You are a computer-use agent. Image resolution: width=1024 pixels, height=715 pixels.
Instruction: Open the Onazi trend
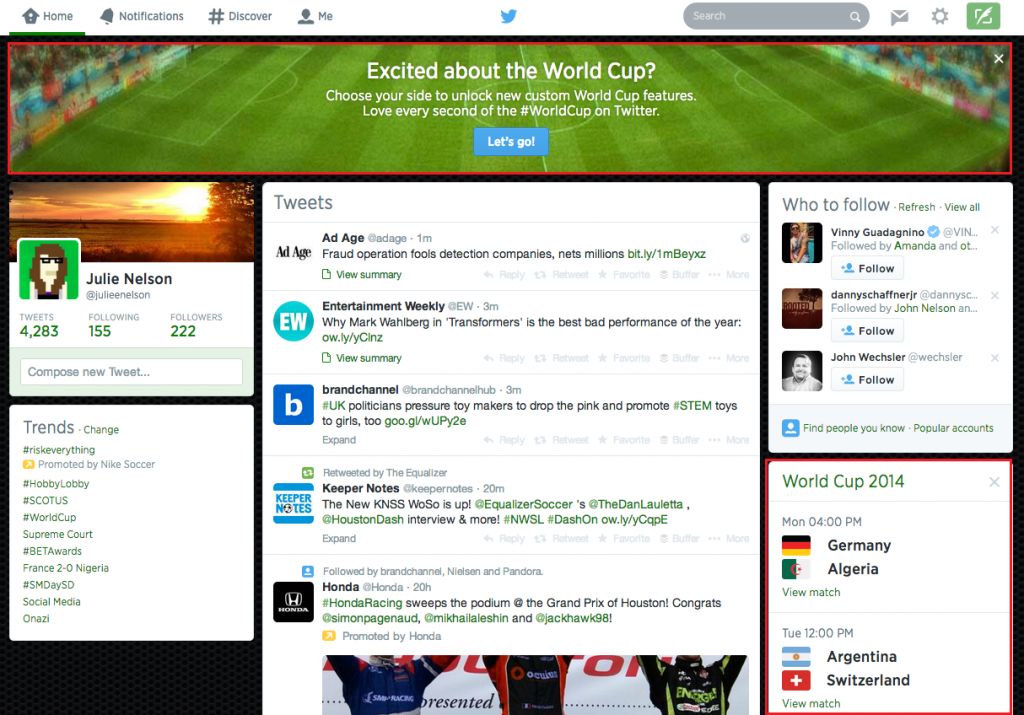coord(36,618)
